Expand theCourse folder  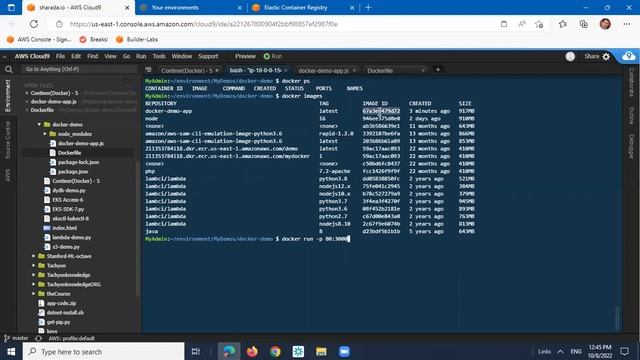click(x=33, y=294)
